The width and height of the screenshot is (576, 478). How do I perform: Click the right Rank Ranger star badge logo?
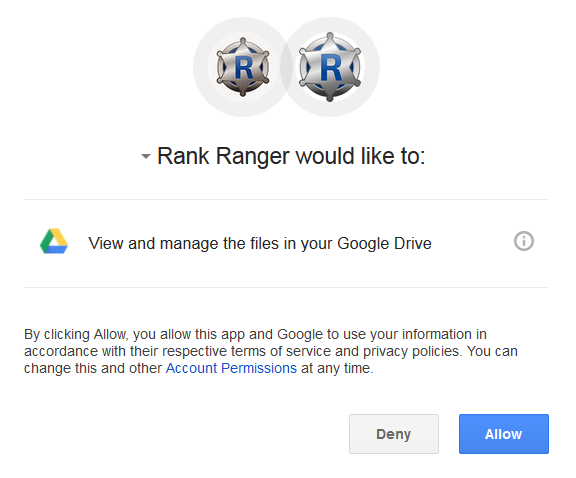click(330, 67)
